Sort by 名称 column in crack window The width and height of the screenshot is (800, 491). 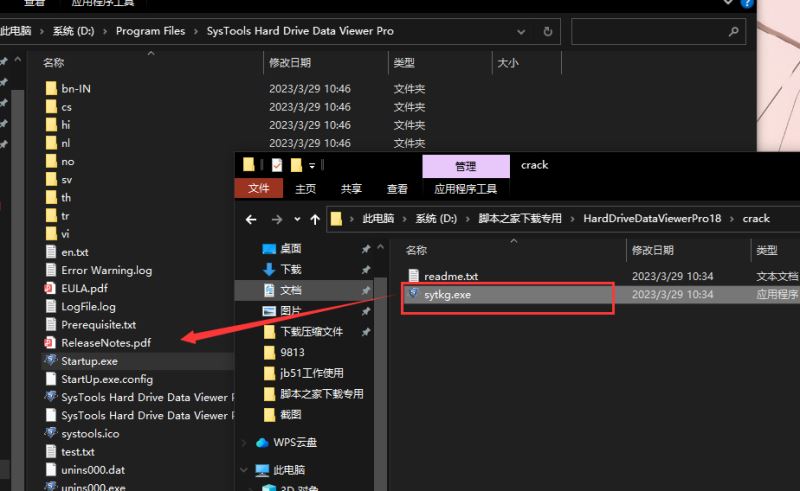point(416,251)
